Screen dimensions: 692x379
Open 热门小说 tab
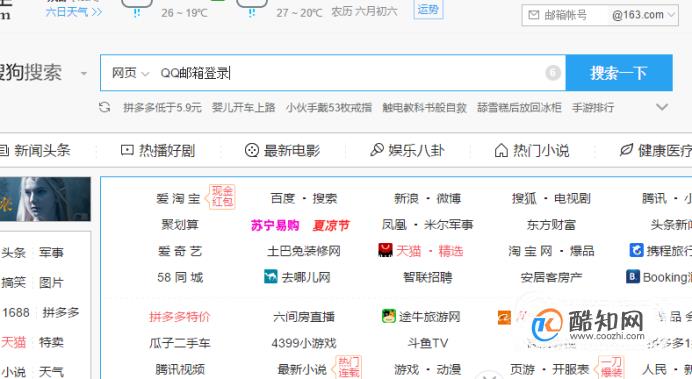pyautogui.click(x=541, y=150)
